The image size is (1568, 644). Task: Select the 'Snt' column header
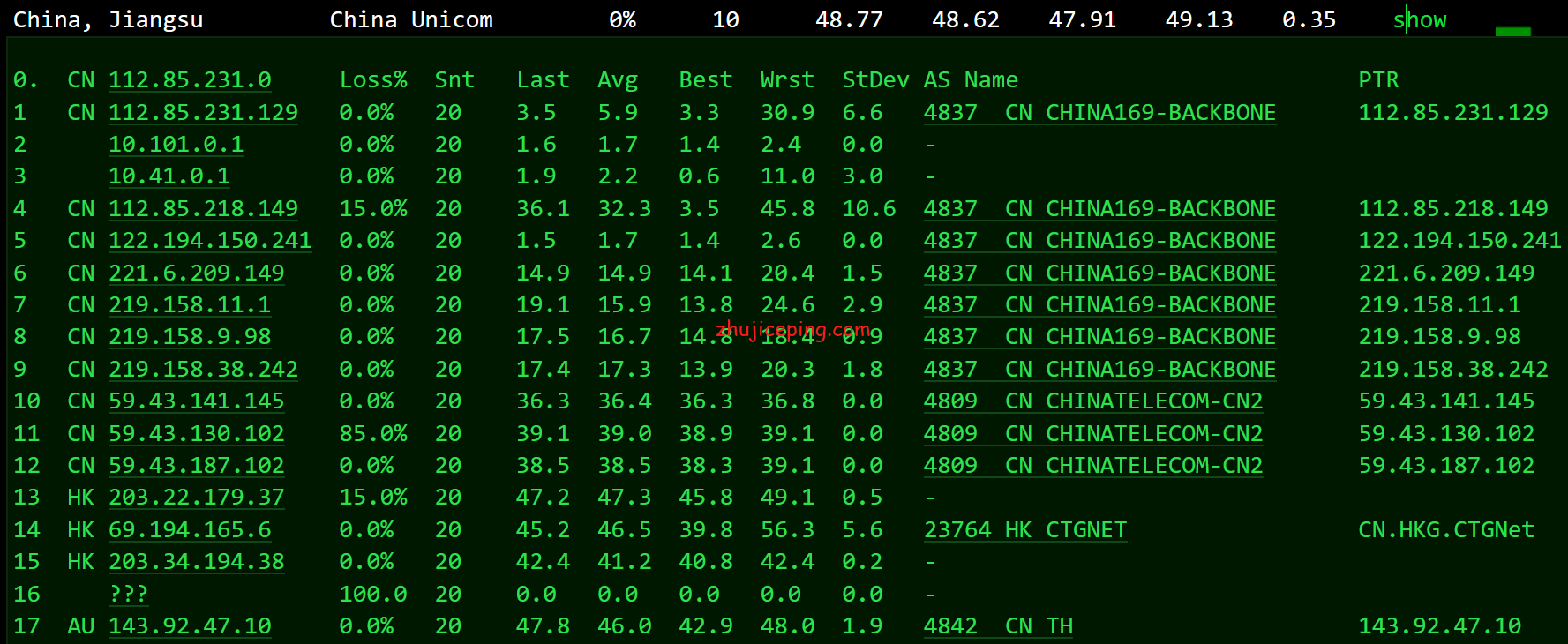tap(454, 80)
